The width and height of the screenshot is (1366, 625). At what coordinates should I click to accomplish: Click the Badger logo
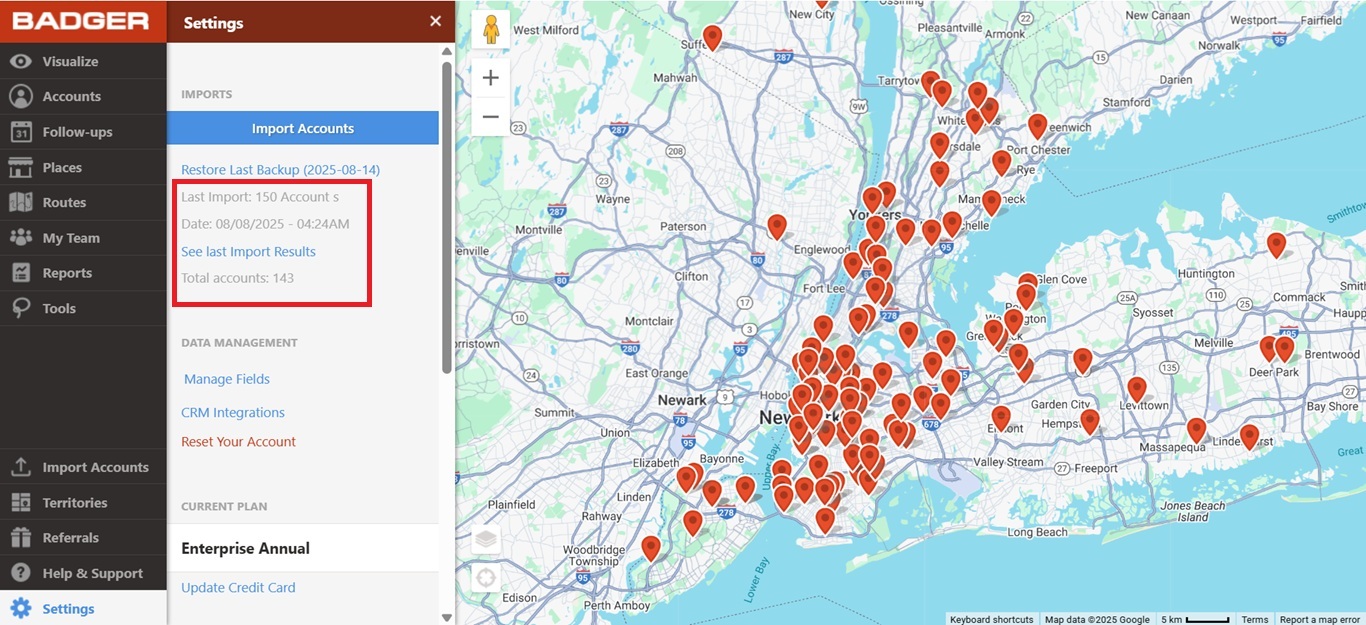(82, 21)
